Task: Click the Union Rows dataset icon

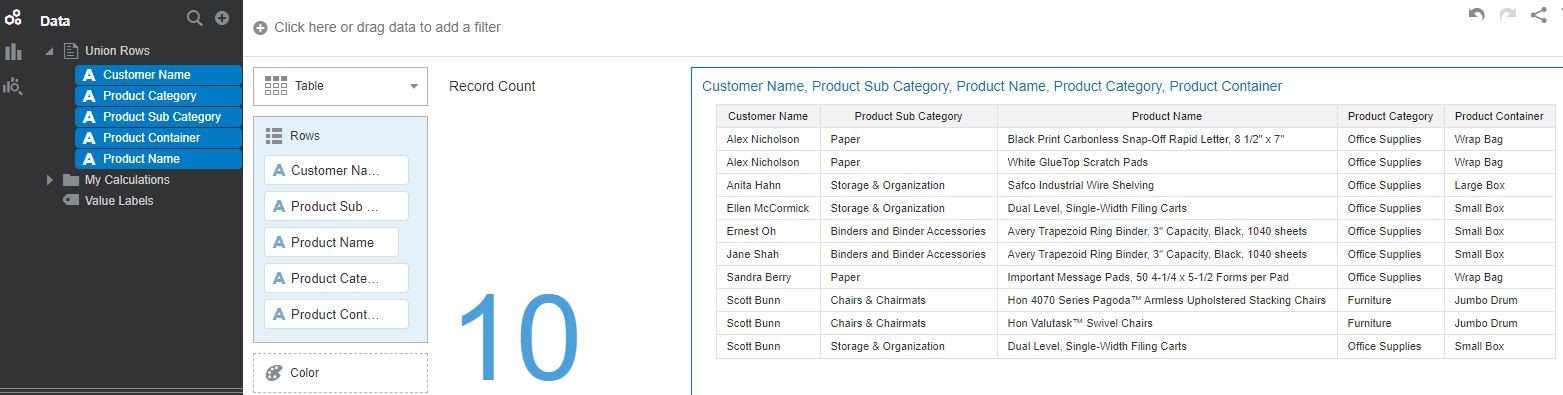Action: click(x=70, y=50)
